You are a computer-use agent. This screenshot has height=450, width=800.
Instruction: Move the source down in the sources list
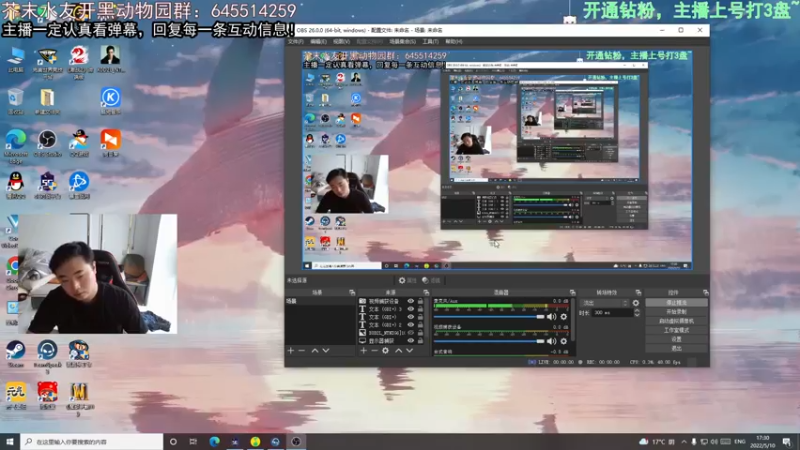409,351
